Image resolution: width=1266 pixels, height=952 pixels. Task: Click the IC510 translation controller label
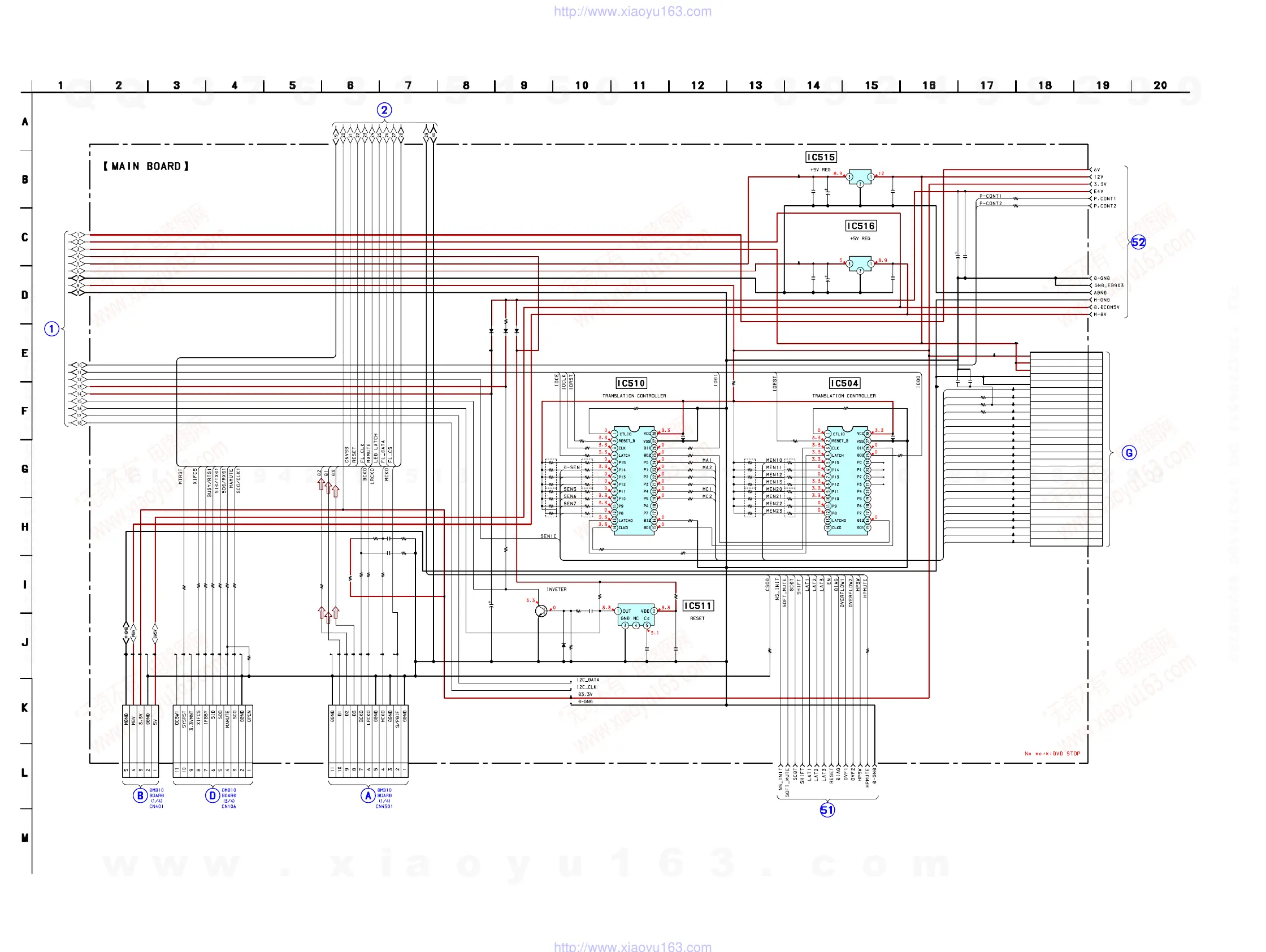(631, 383)
